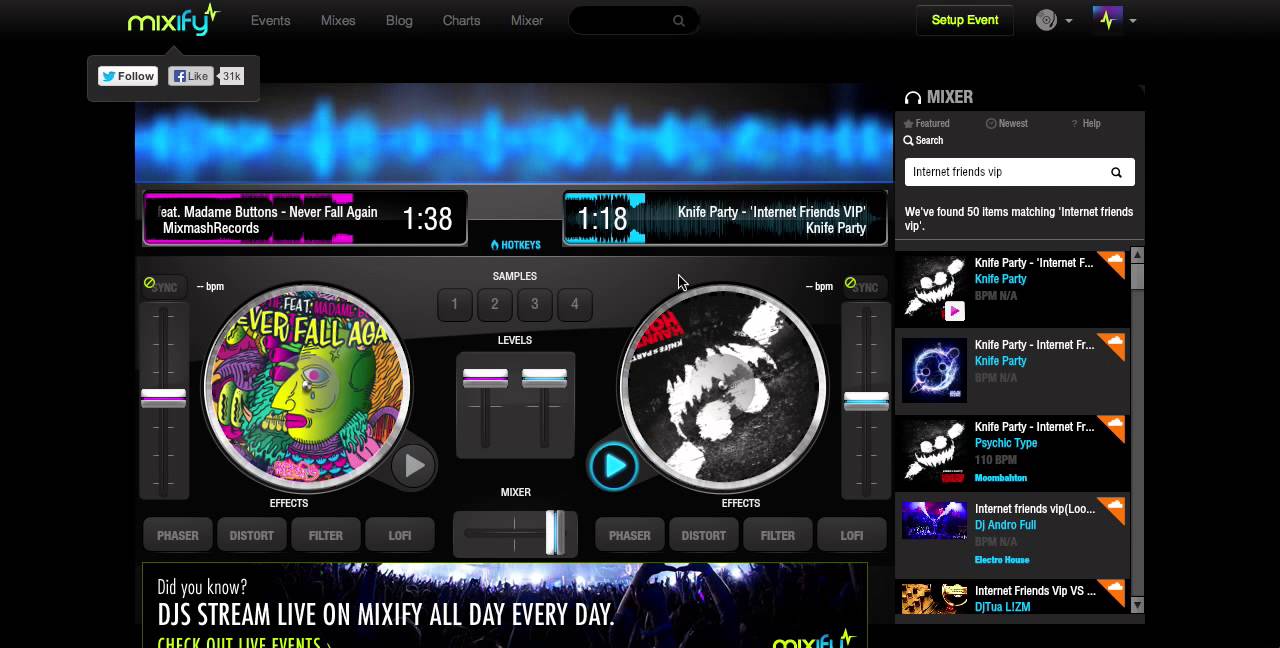Enable FILTER effect on left deck
This screenshot has width=1280, height=648.
(326, 536)
